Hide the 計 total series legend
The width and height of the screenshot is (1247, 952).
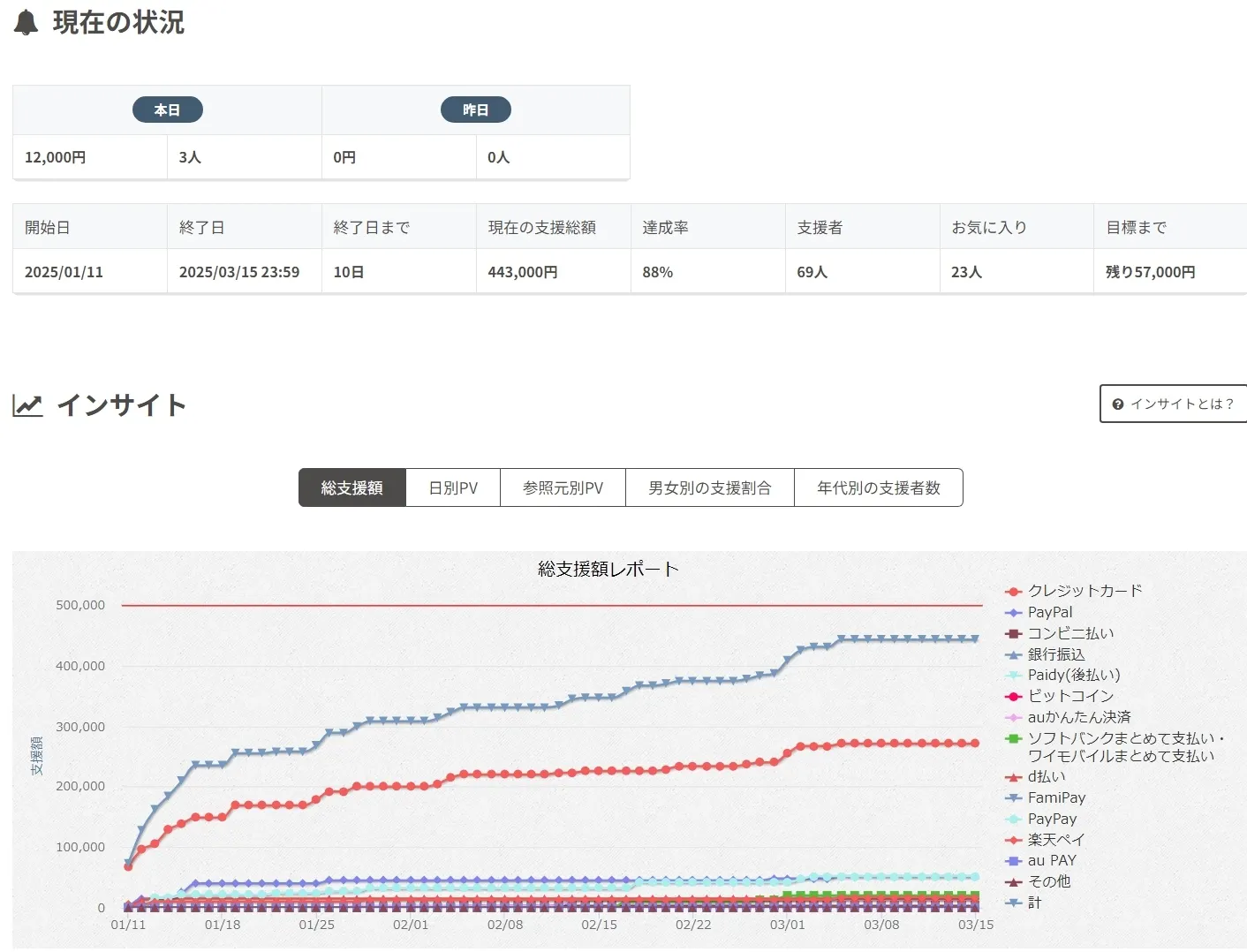(1033, 903)
